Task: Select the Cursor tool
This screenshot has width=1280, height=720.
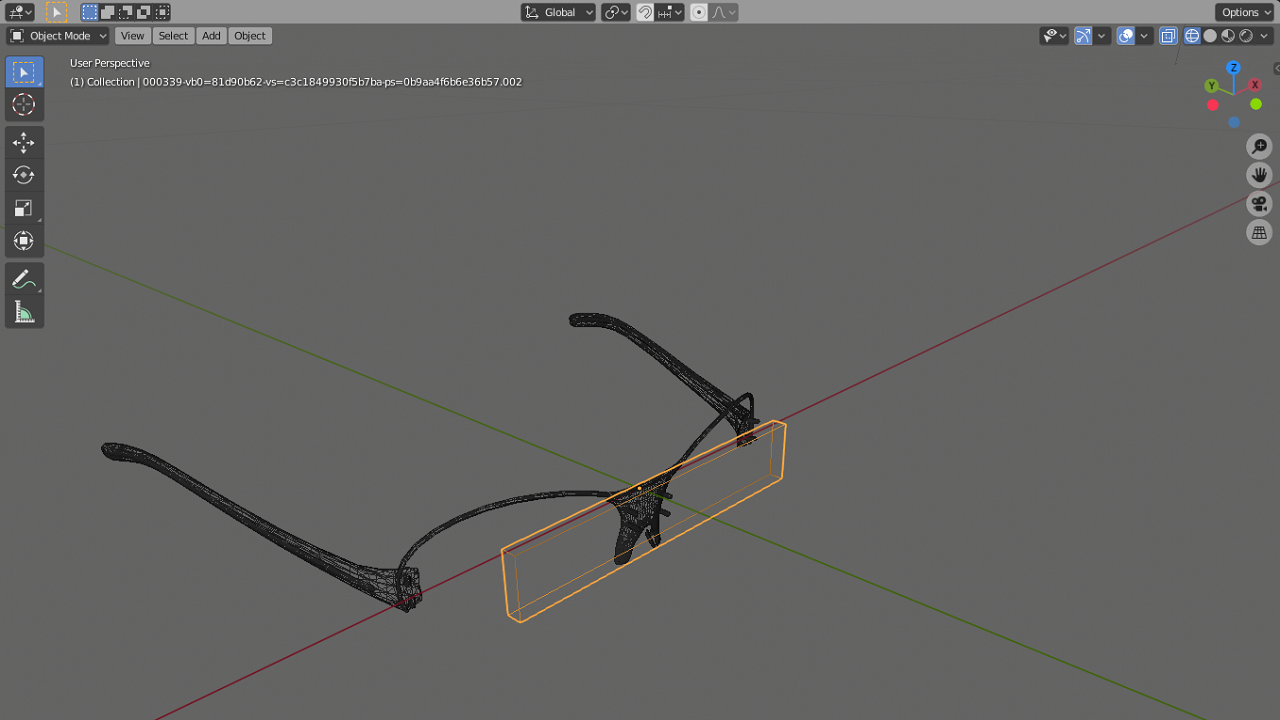Action: pyautogui.click(x=24, y=104)
